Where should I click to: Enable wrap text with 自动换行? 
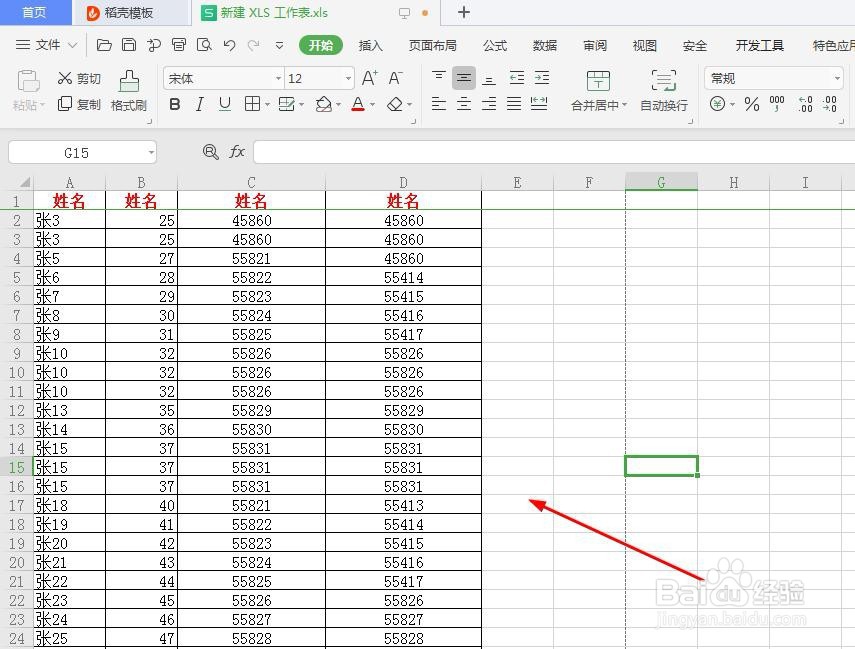[x=662, y=90]
